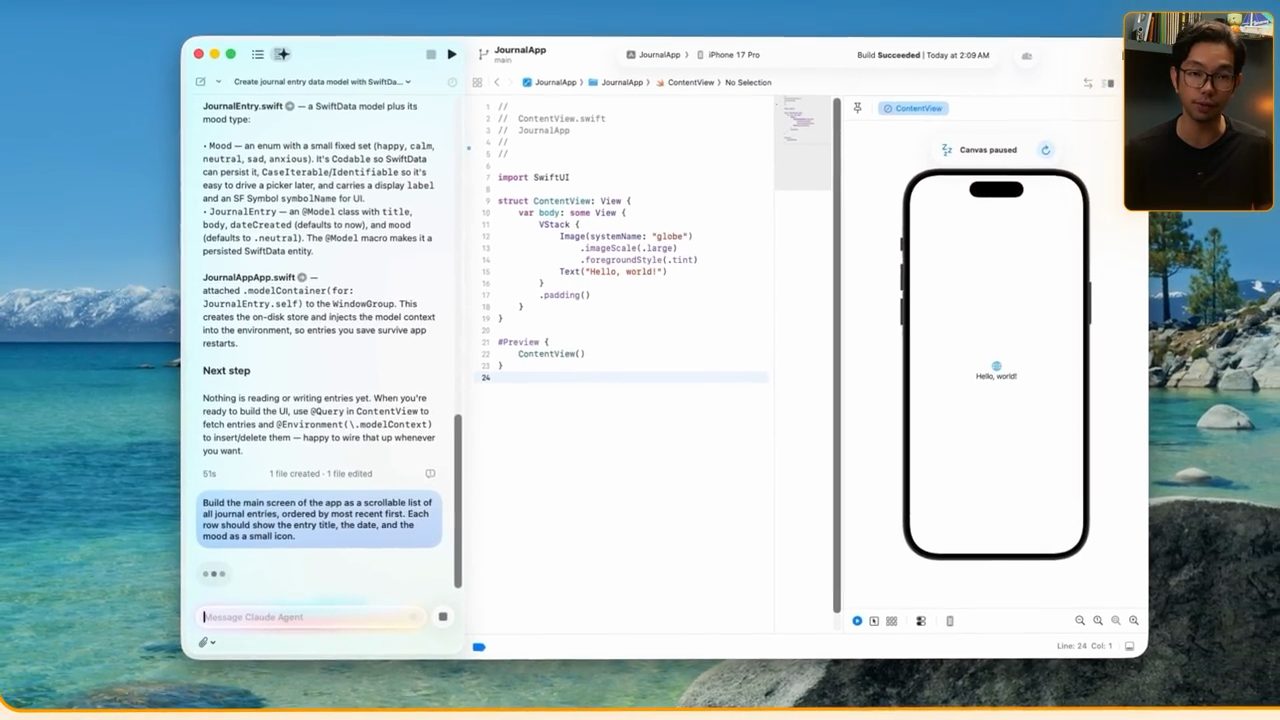
Task: Open the editor related items grid icon
Action: pos(478,82)
